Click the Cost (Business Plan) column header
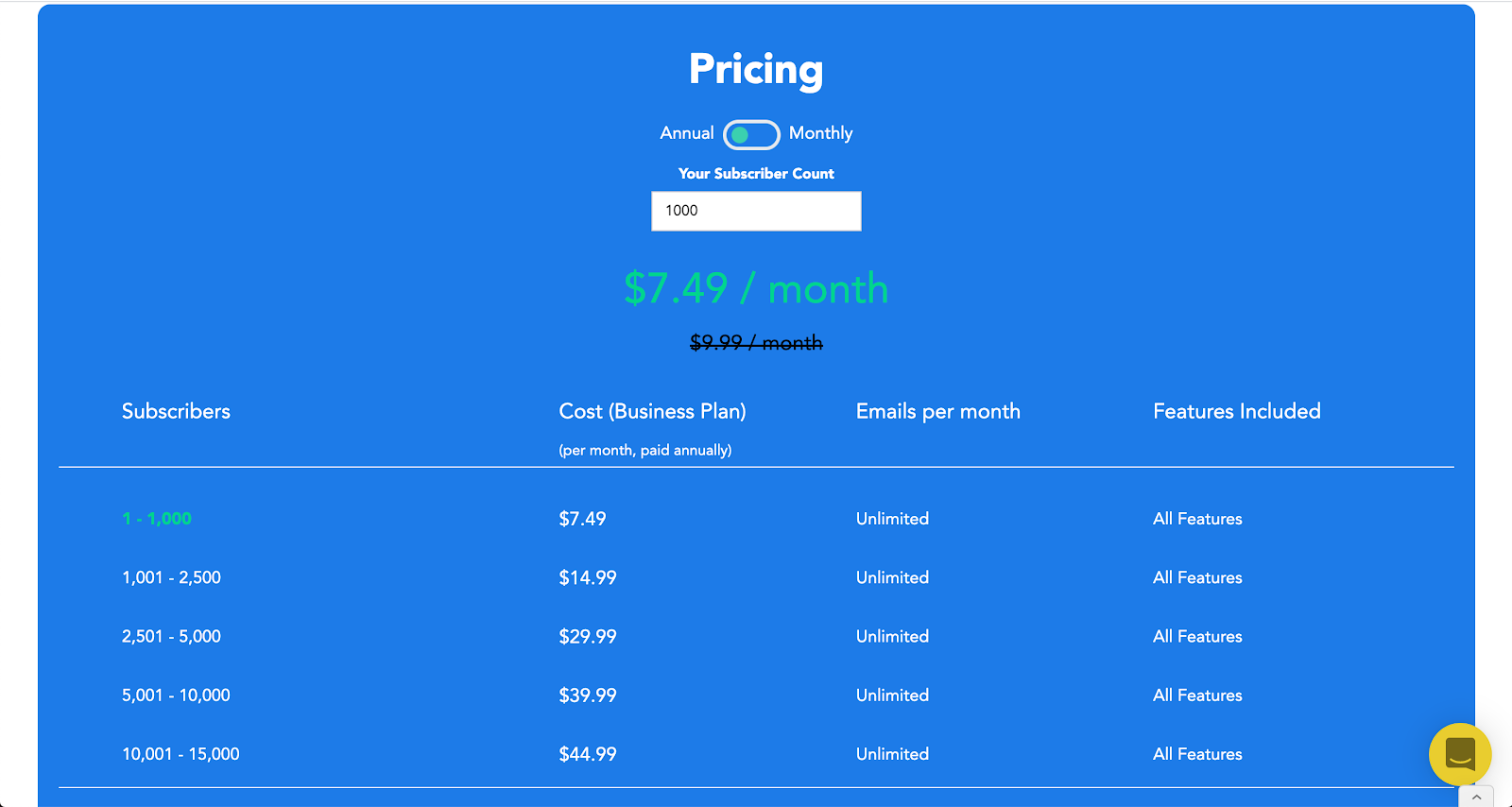Image resolution: width=1512 pixels, height=807 pixels. click(x=652, y=411)
